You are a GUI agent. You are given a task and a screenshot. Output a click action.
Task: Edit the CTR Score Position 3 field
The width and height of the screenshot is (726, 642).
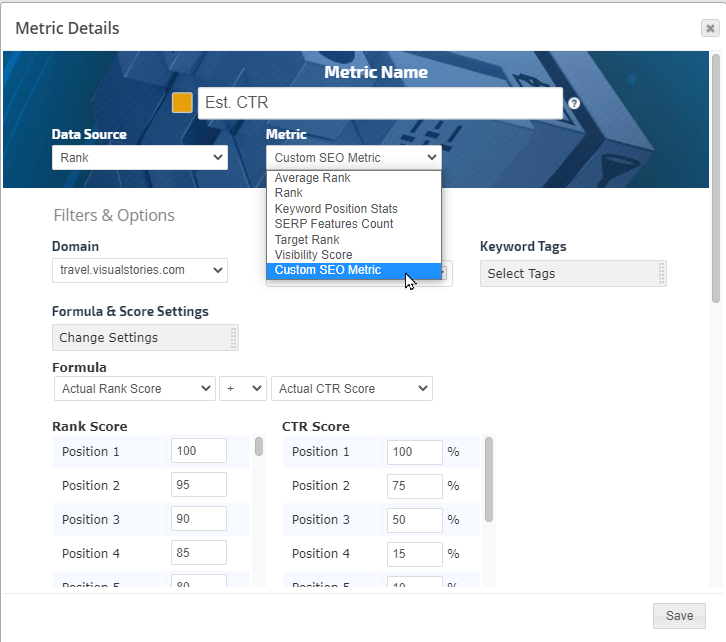414,520
